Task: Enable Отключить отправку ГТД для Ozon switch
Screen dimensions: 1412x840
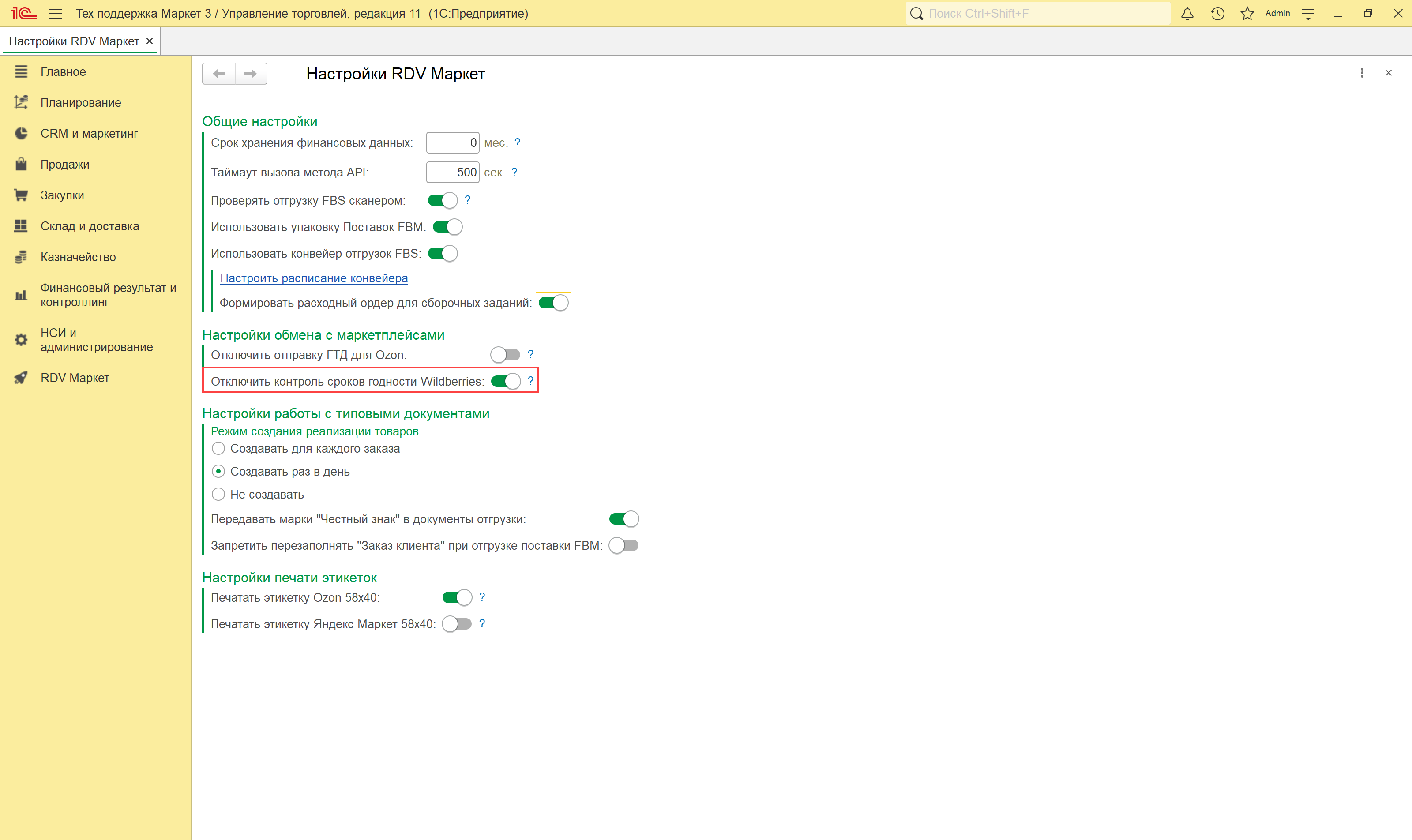Action: point(505,355)
